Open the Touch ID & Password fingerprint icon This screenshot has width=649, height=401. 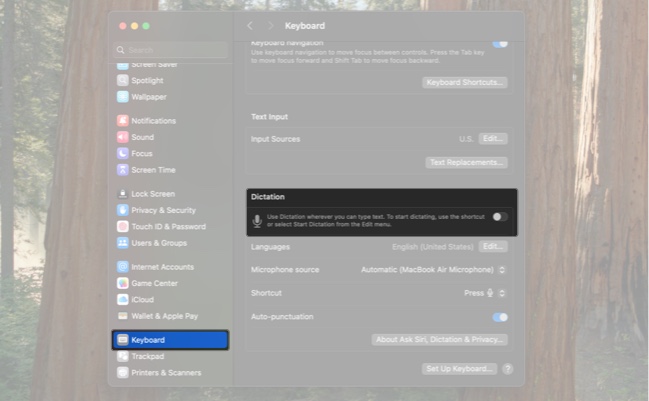[x=123, y=226]
